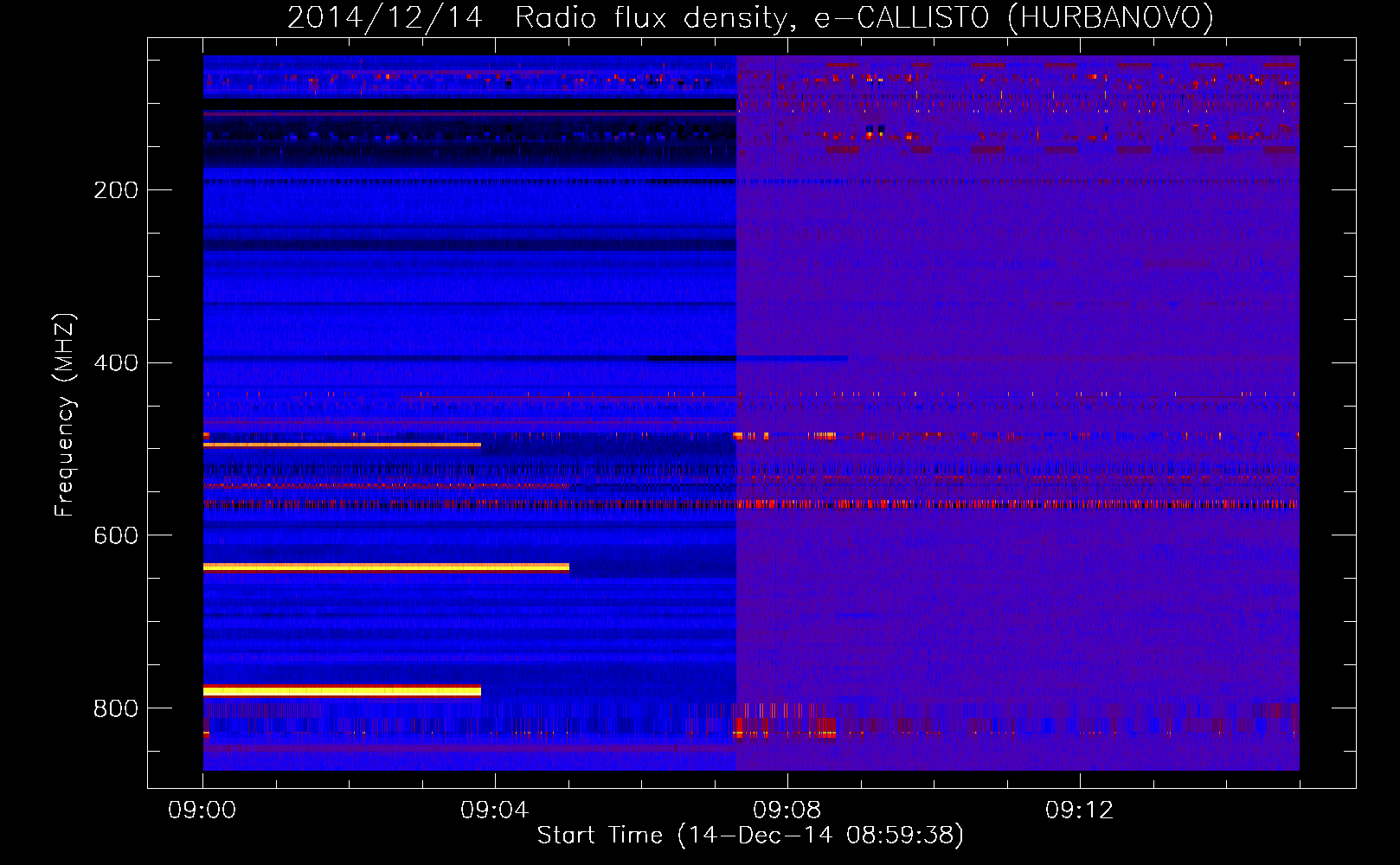This screenshot has width=1400, height=865.
Task: Click the 'Frequency (MHZ)' axis label
Action: (x=65, y=415)
